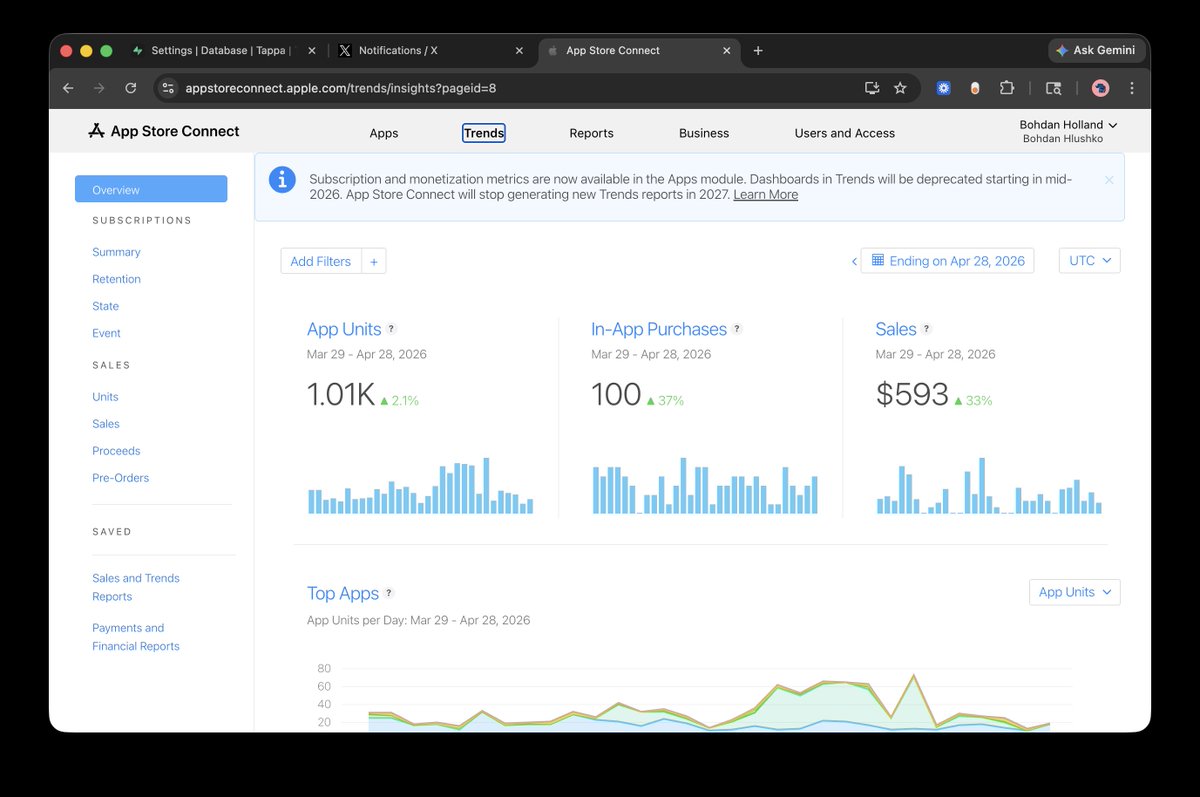The image size is (1200, 797).
Task: Open Sales and Trends Reports link
Action: click(x=136, y=587)
